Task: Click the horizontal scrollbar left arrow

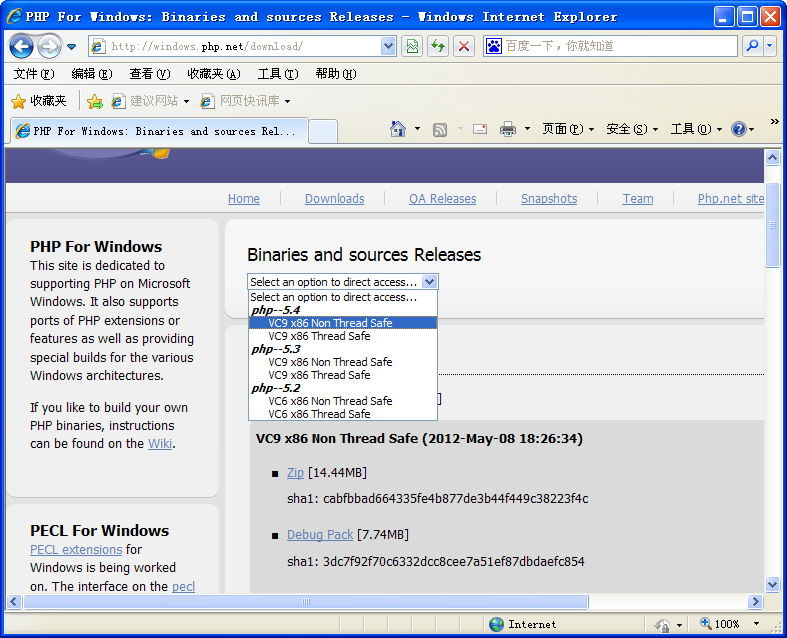Action: point(13,601)
